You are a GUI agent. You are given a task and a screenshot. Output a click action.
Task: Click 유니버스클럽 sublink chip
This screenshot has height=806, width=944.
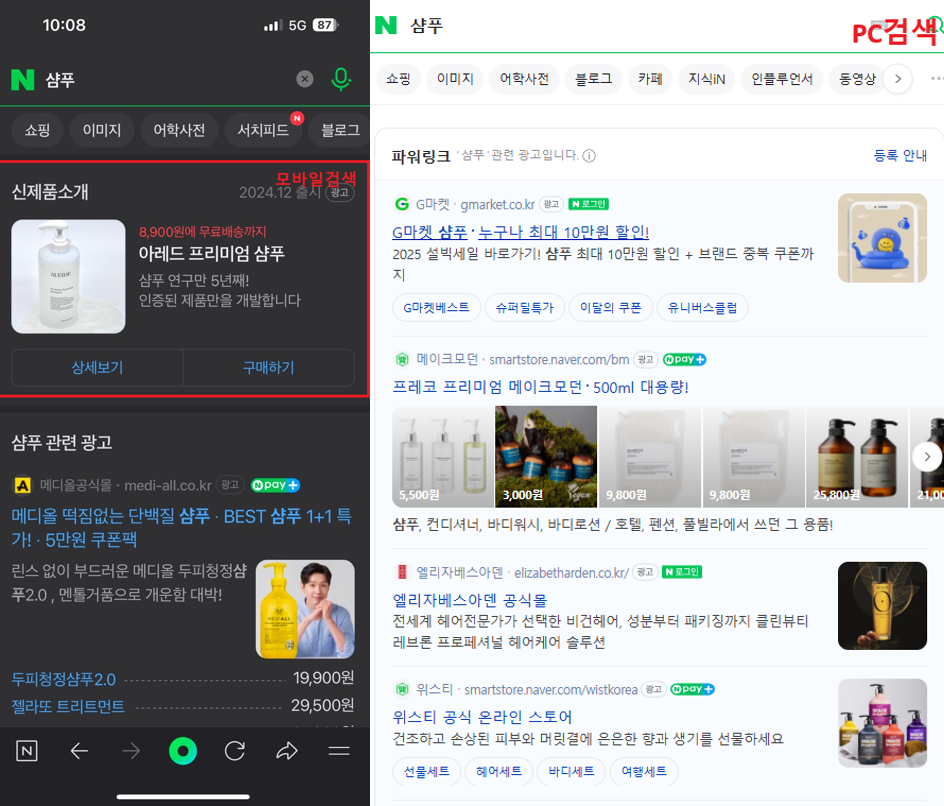pyautogui.click(x=702, y=308)
